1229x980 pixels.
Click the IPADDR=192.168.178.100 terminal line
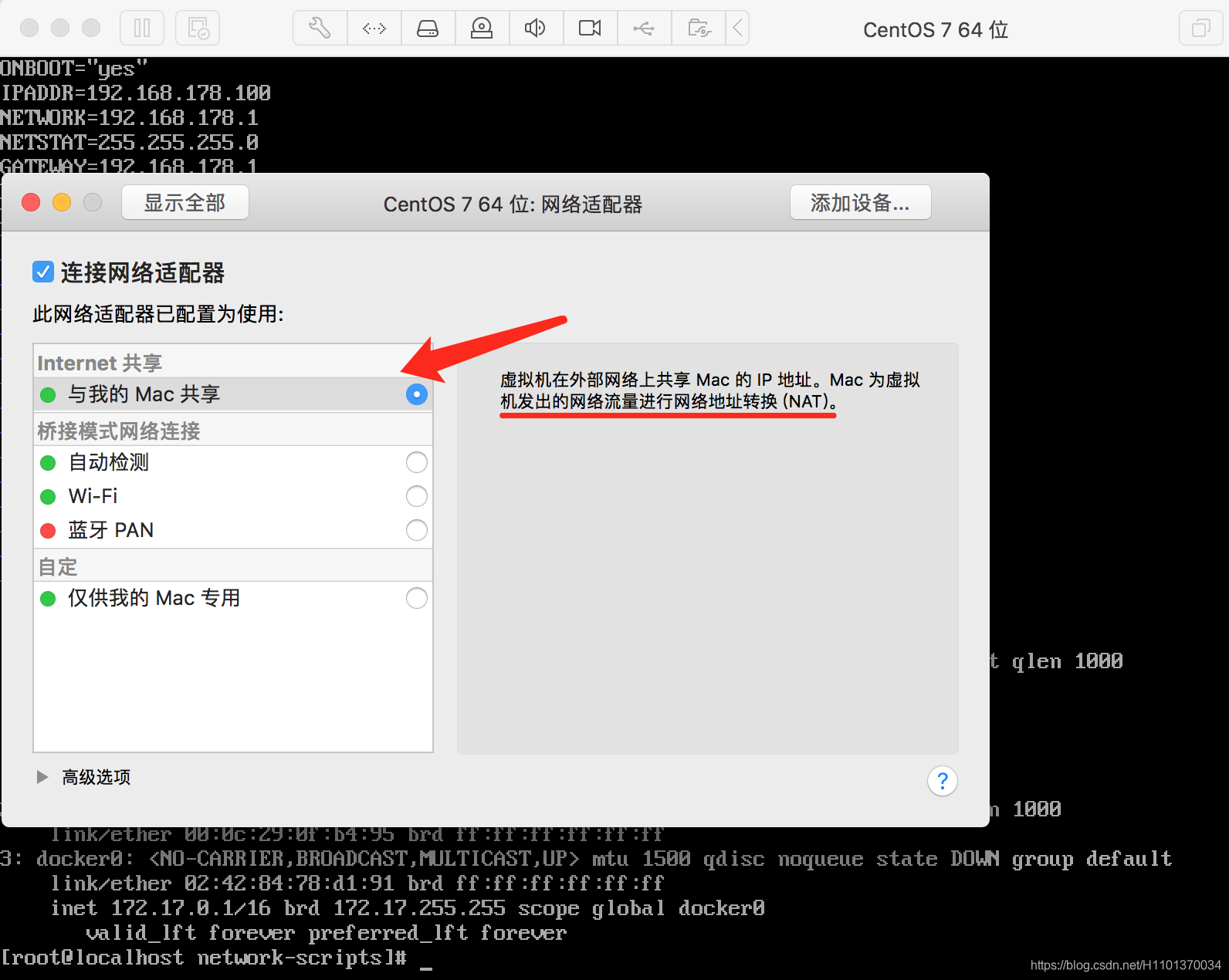tap(135, 93)
